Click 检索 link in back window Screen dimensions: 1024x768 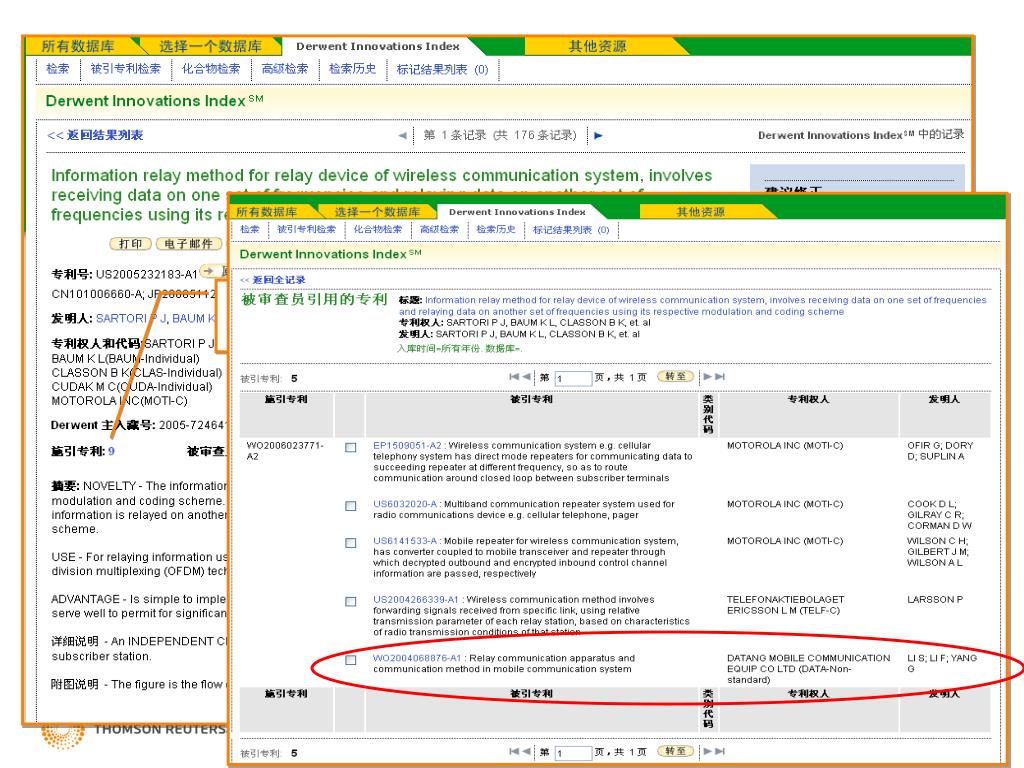57,69
